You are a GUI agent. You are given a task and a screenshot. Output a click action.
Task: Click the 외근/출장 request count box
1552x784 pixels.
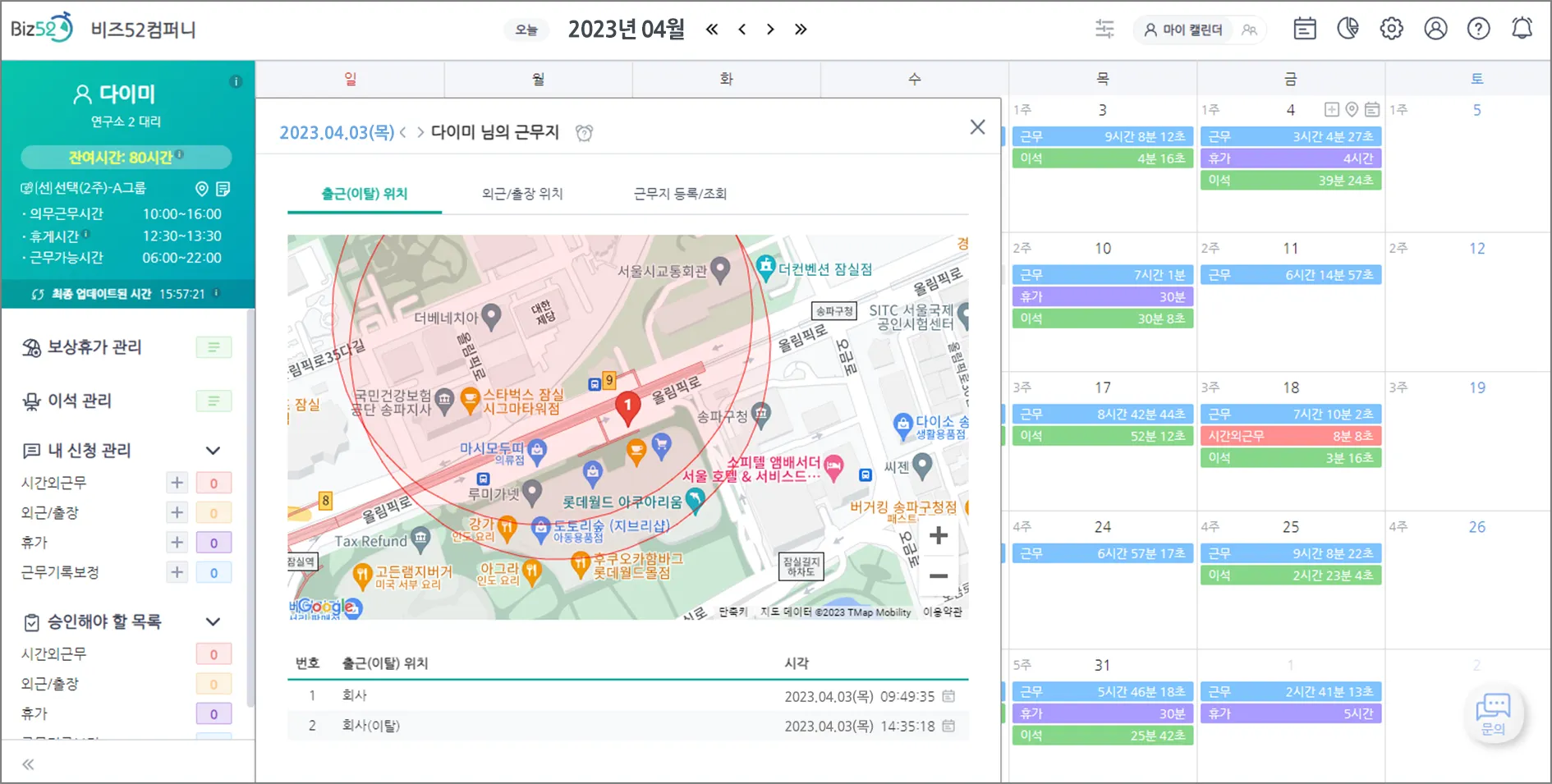[214, 513]
